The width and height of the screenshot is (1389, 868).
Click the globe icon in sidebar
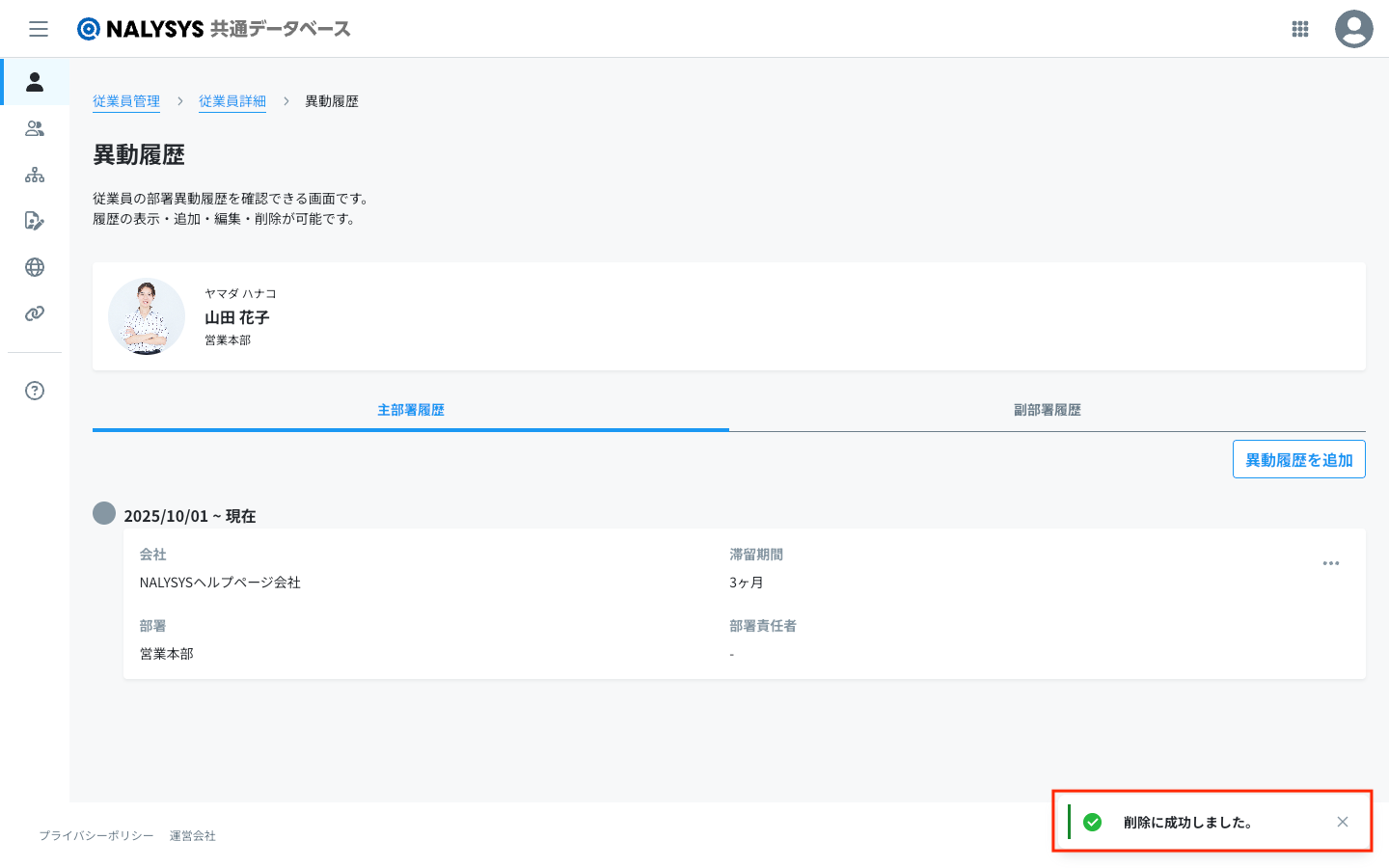[35, 267]
